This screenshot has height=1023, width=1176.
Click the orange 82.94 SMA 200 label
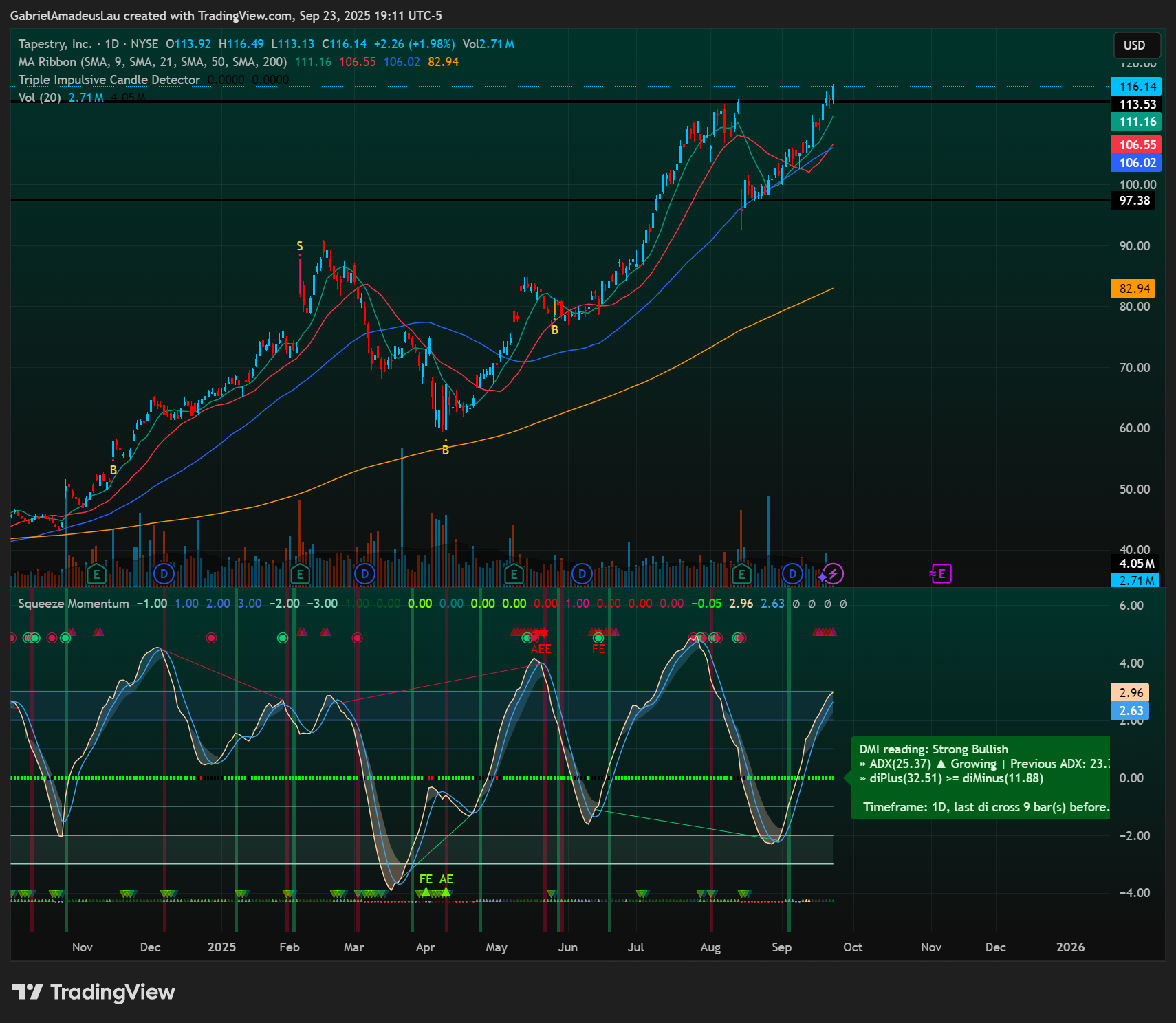coord(1133,289)
